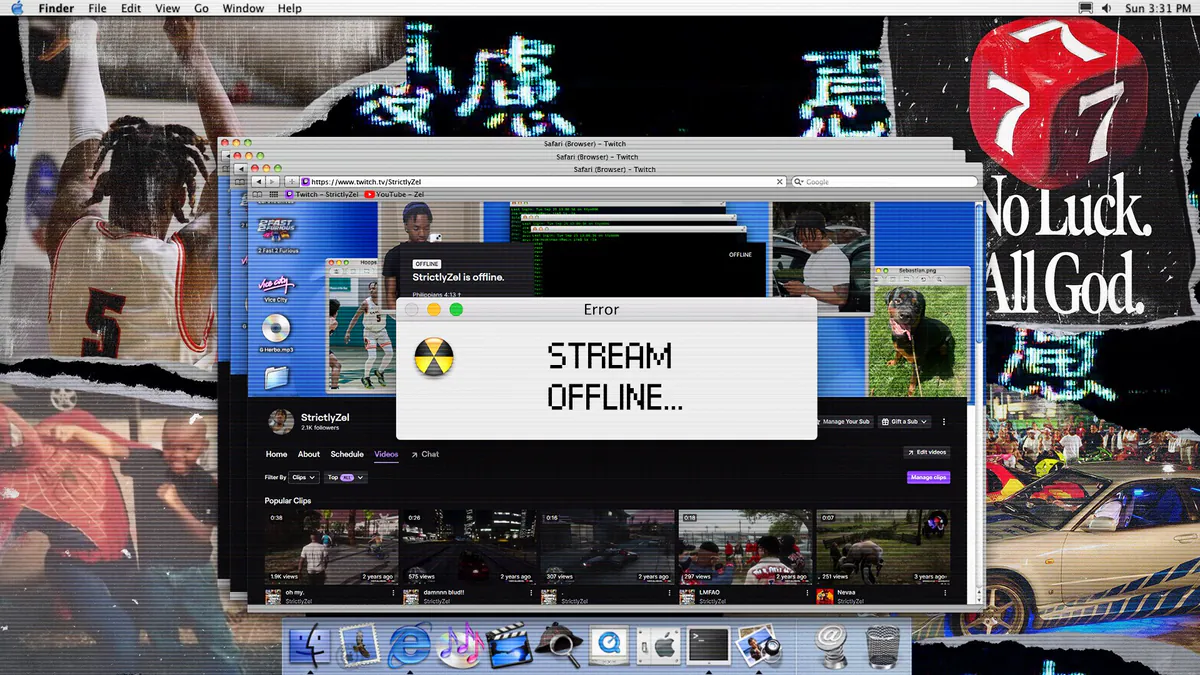Open Sherlock search dock icon
Viewport: 1200px width, 675px height.
[558, 645]
